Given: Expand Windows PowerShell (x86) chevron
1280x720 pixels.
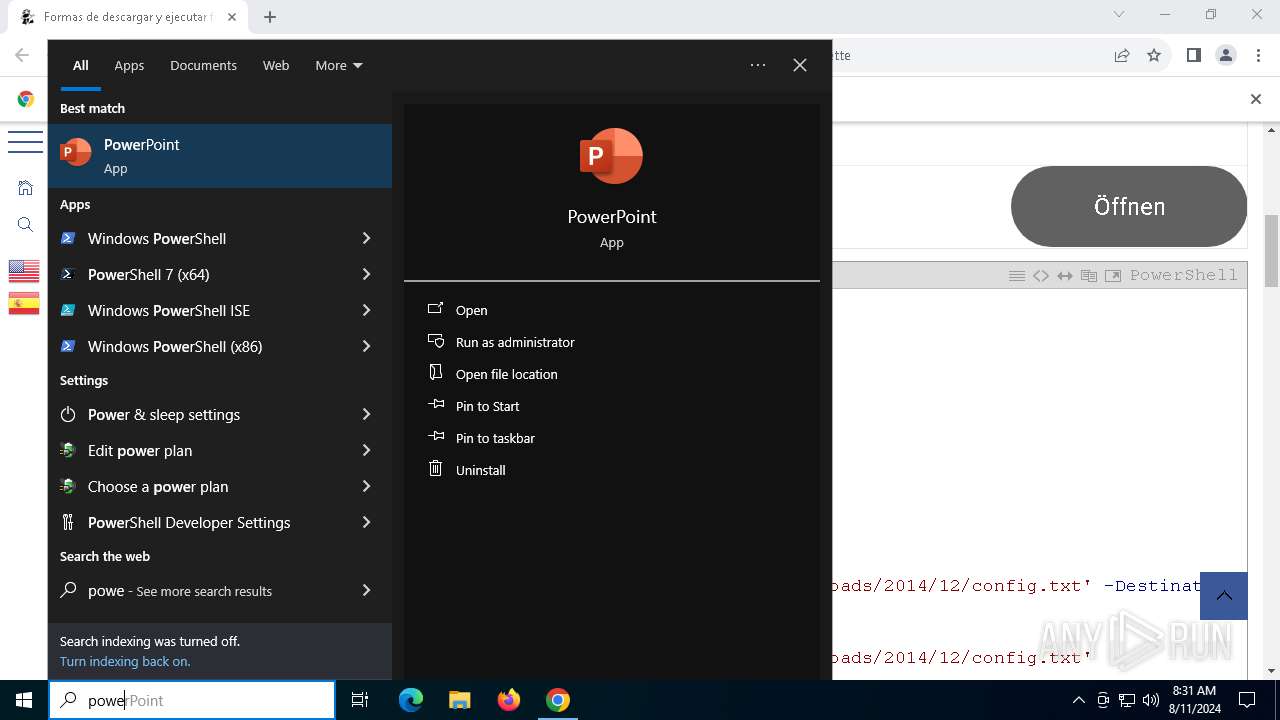Looking at the screenshot, I should pos(366,346).
